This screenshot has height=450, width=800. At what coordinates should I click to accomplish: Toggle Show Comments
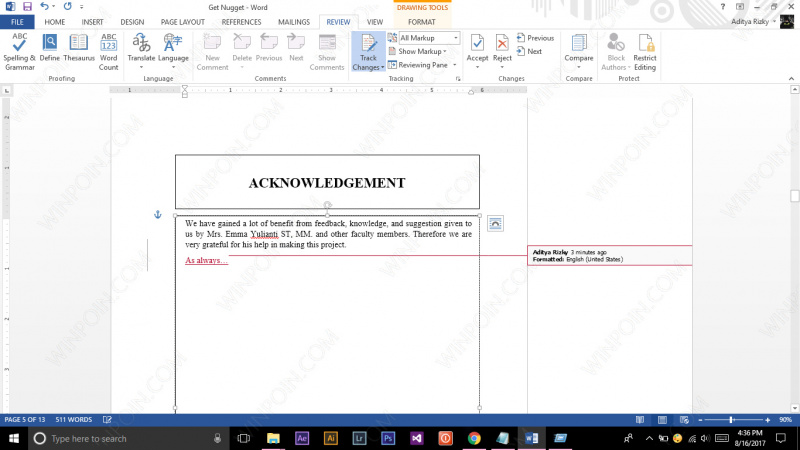coord(327,52)
